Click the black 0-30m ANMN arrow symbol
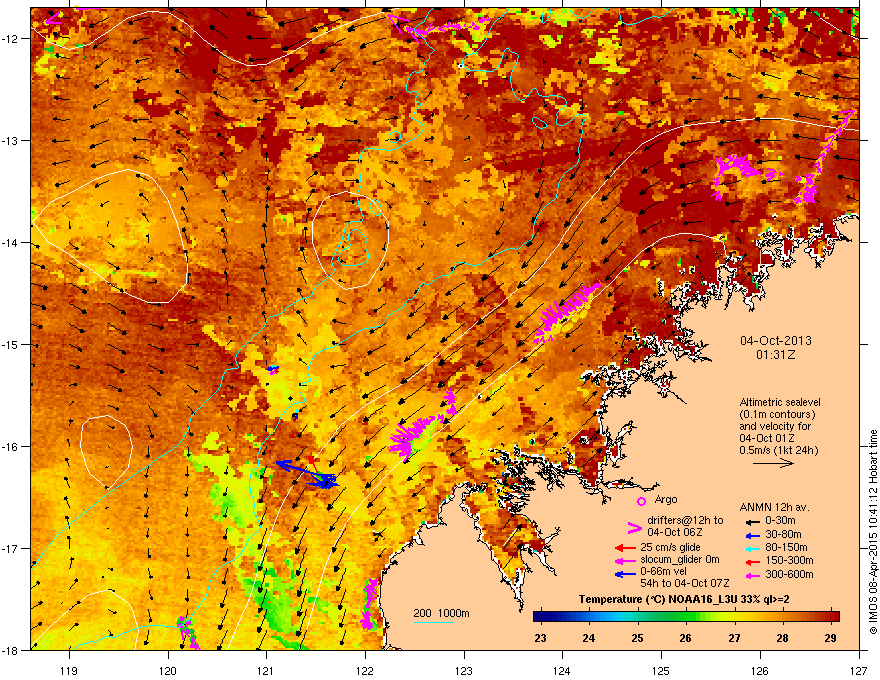880x680 pixels. click(752, 522)
